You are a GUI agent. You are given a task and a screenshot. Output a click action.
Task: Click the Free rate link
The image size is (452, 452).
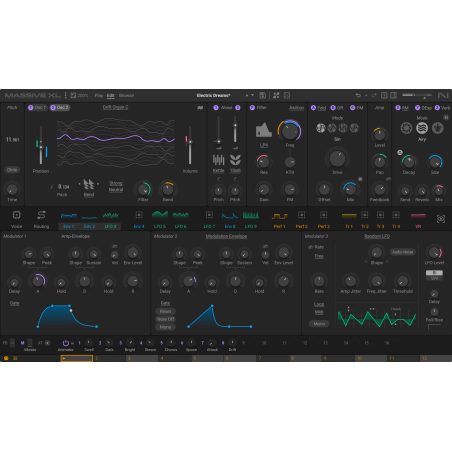click(x=319, y=256)
